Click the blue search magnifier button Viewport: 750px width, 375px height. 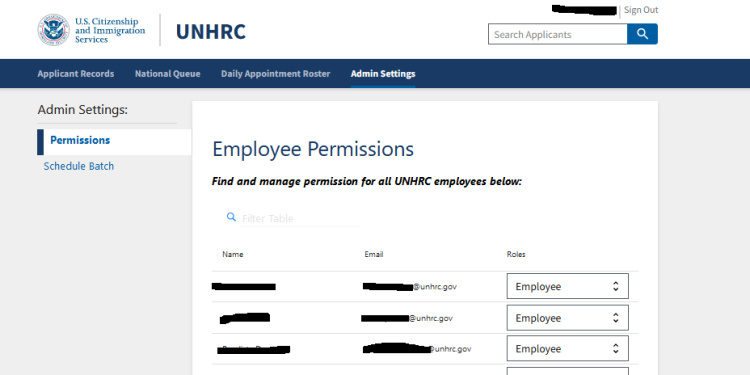pos(642,34)
